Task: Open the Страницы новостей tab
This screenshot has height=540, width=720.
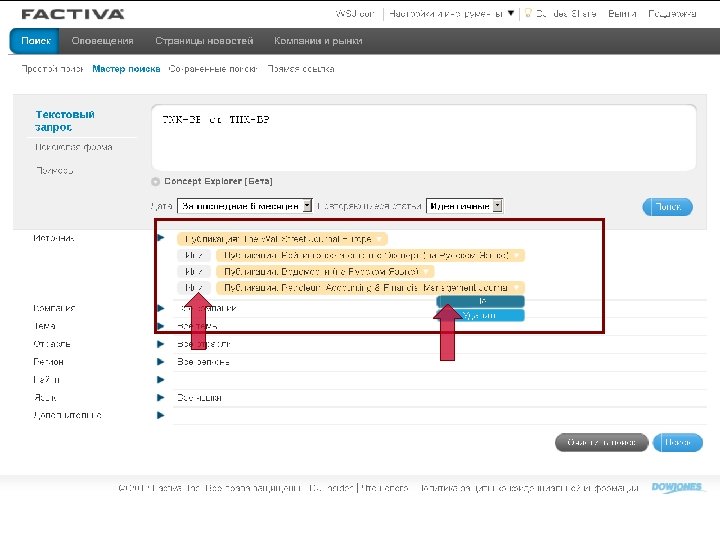Action: pyautogui.click(x=204, y=41)
